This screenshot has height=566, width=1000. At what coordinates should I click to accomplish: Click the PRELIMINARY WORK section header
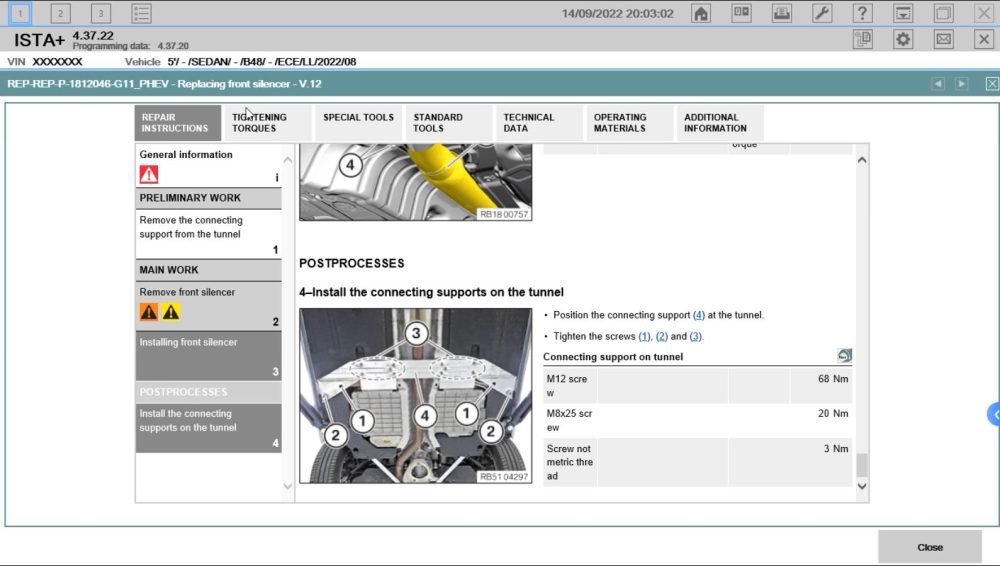click(208, 198)
